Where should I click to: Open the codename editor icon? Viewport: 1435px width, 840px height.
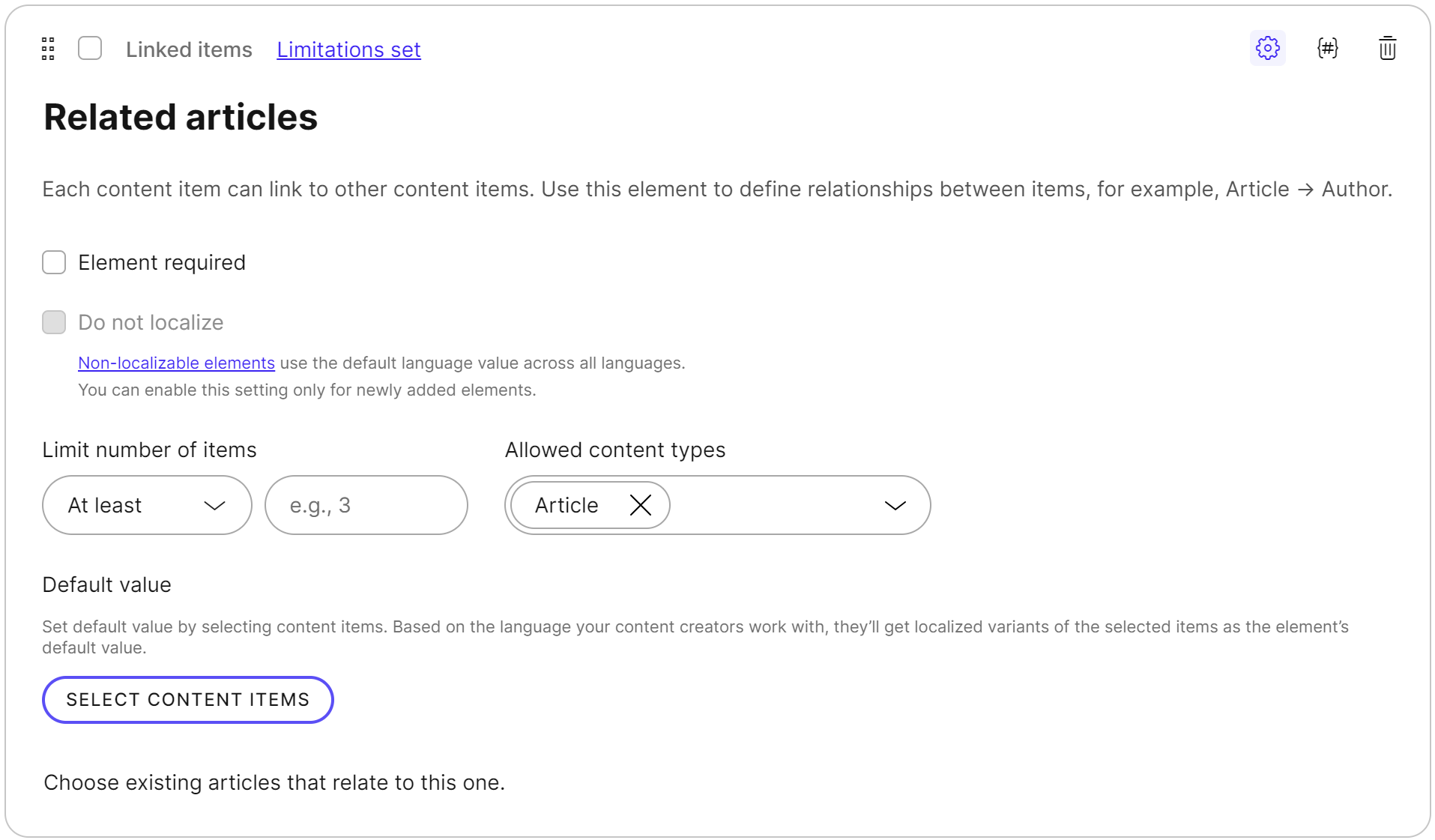[1328, 48]
